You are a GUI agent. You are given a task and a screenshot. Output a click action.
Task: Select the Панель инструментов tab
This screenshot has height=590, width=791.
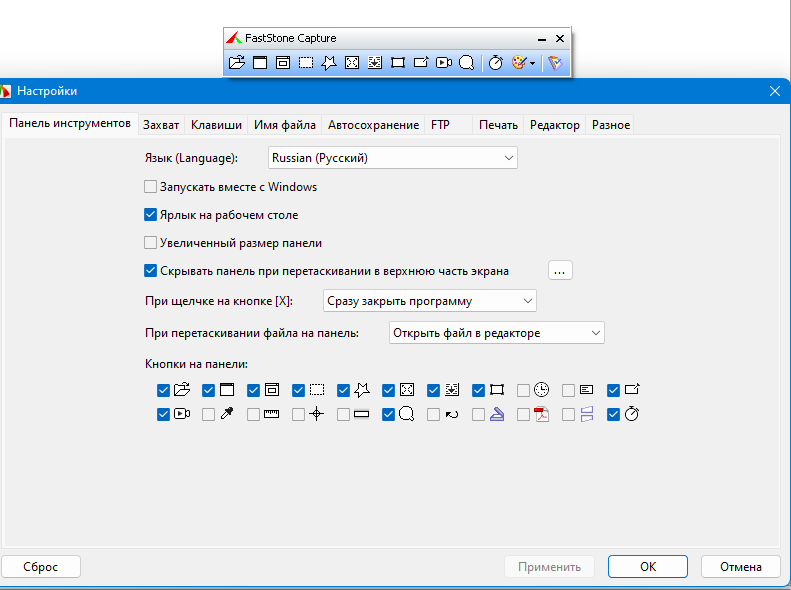pos(70,123)
